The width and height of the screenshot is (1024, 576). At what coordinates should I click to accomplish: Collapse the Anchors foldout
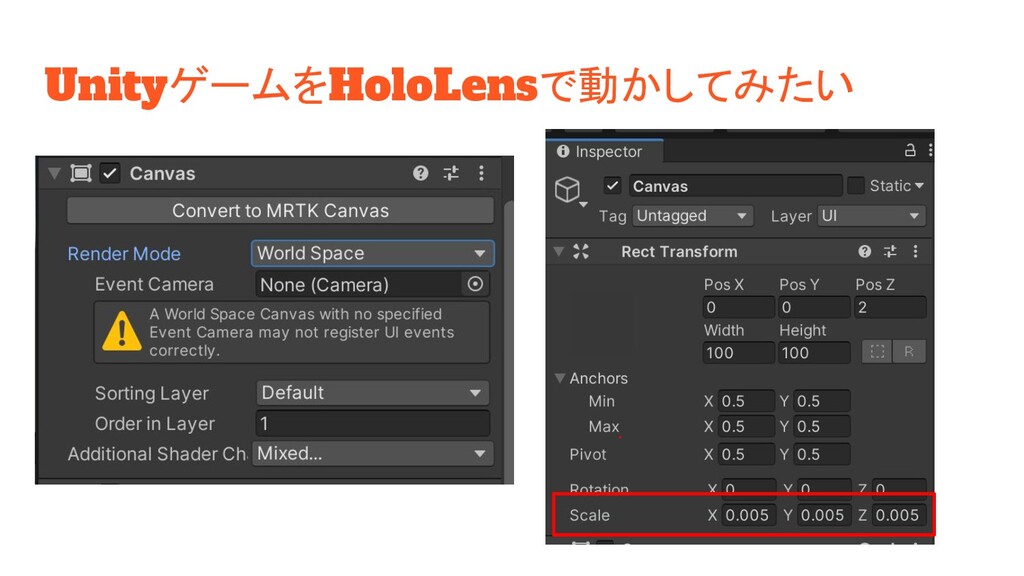point(560,378)
